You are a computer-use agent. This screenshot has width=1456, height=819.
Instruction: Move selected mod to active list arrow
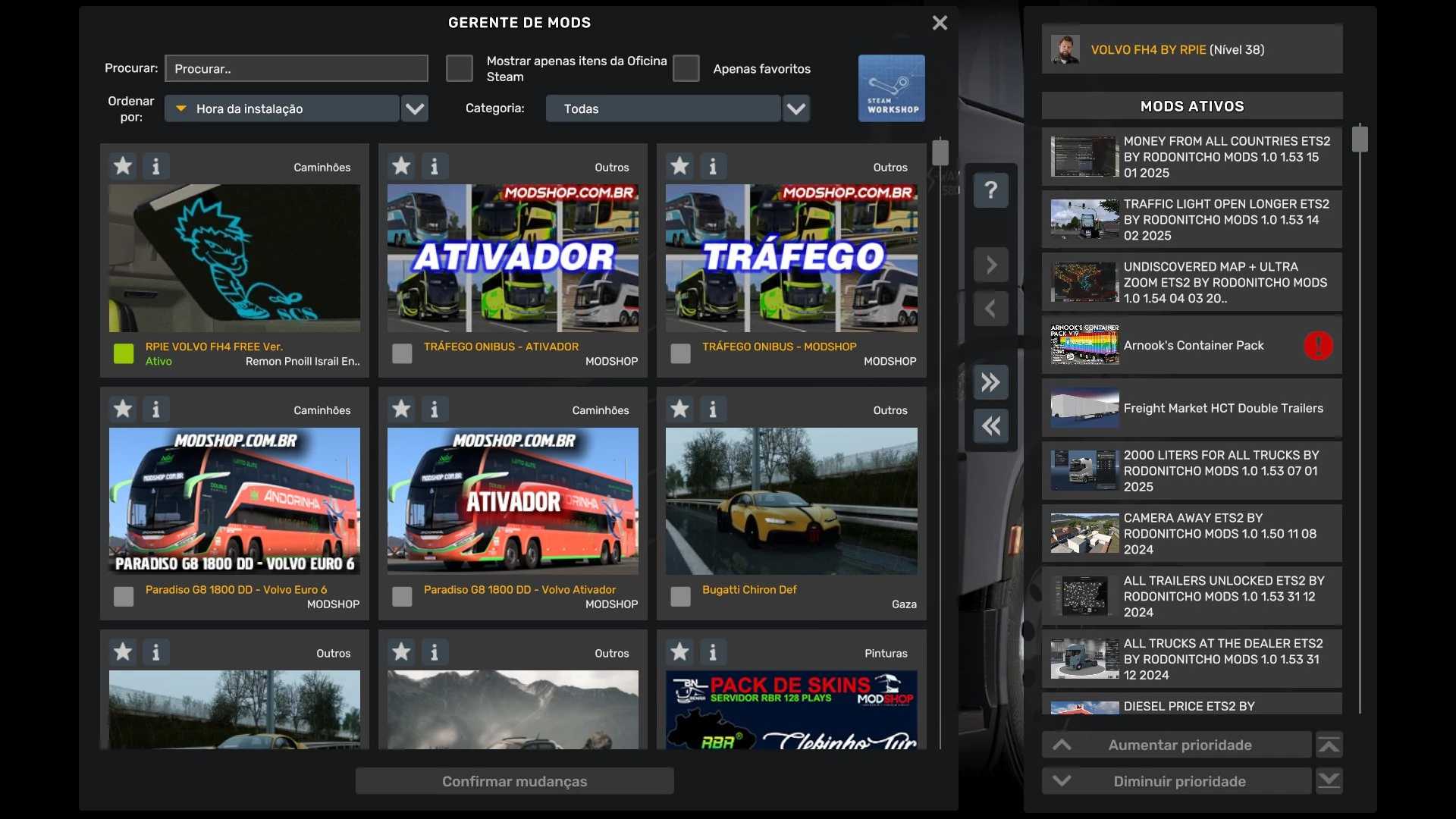(991, 265)
